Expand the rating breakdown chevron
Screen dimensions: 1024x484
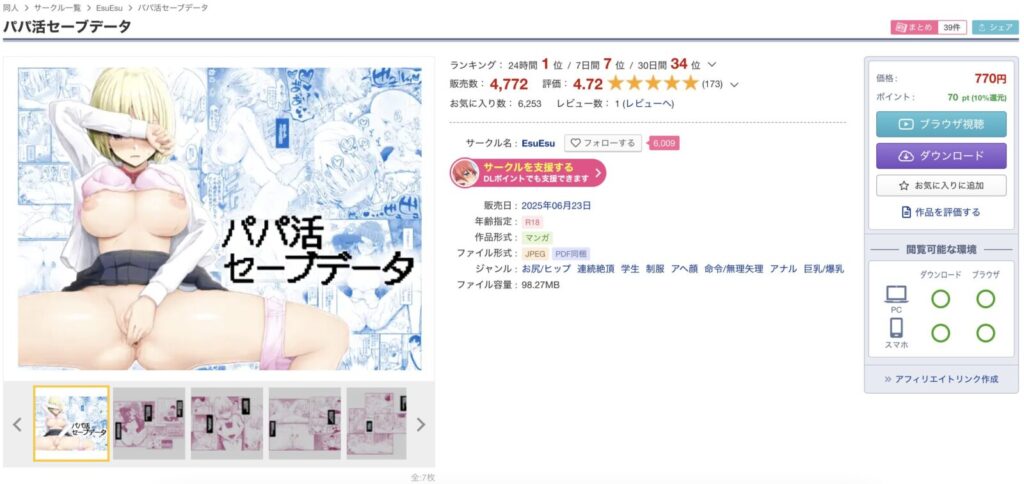pos(734,84)
